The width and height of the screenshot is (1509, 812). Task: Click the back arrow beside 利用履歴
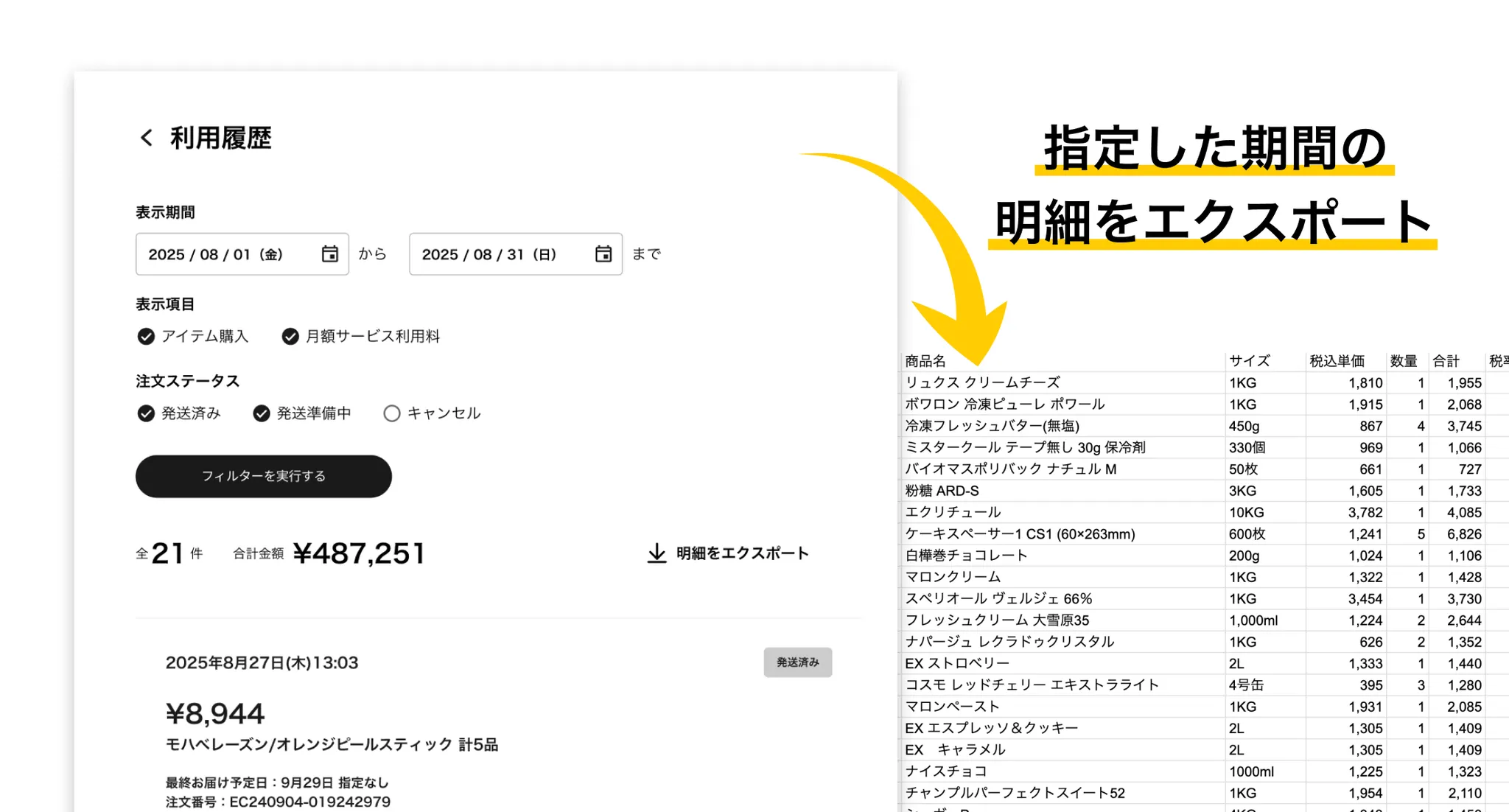click(x=147, y=138)
